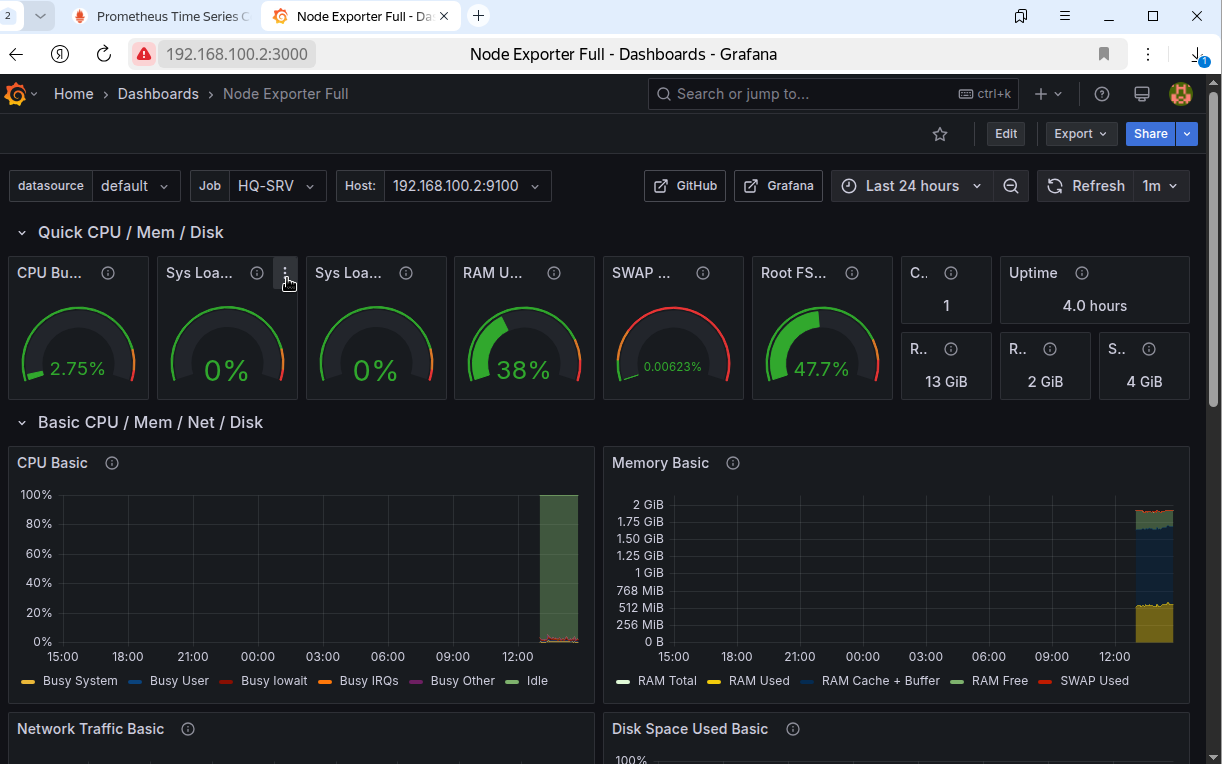Go to Dashboards in the breadcrumb
The width and height of the screenshot is (1222, 764).
coord(158,94)
